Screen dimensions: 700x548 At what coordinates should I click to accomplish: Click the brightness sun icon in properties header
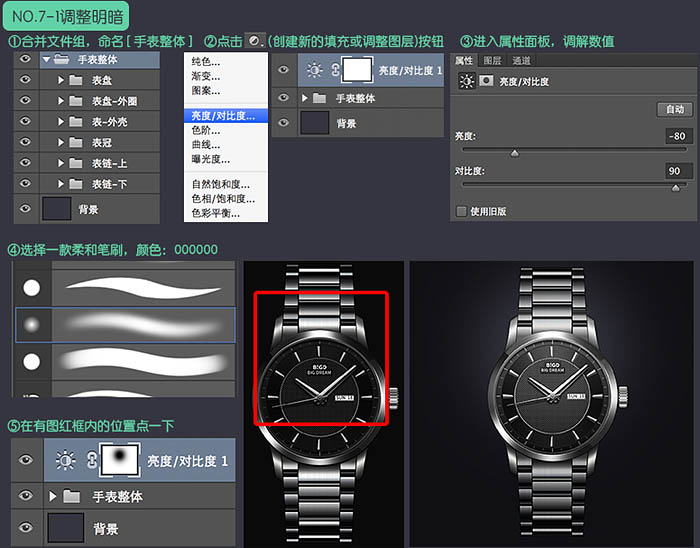[467, 81]
